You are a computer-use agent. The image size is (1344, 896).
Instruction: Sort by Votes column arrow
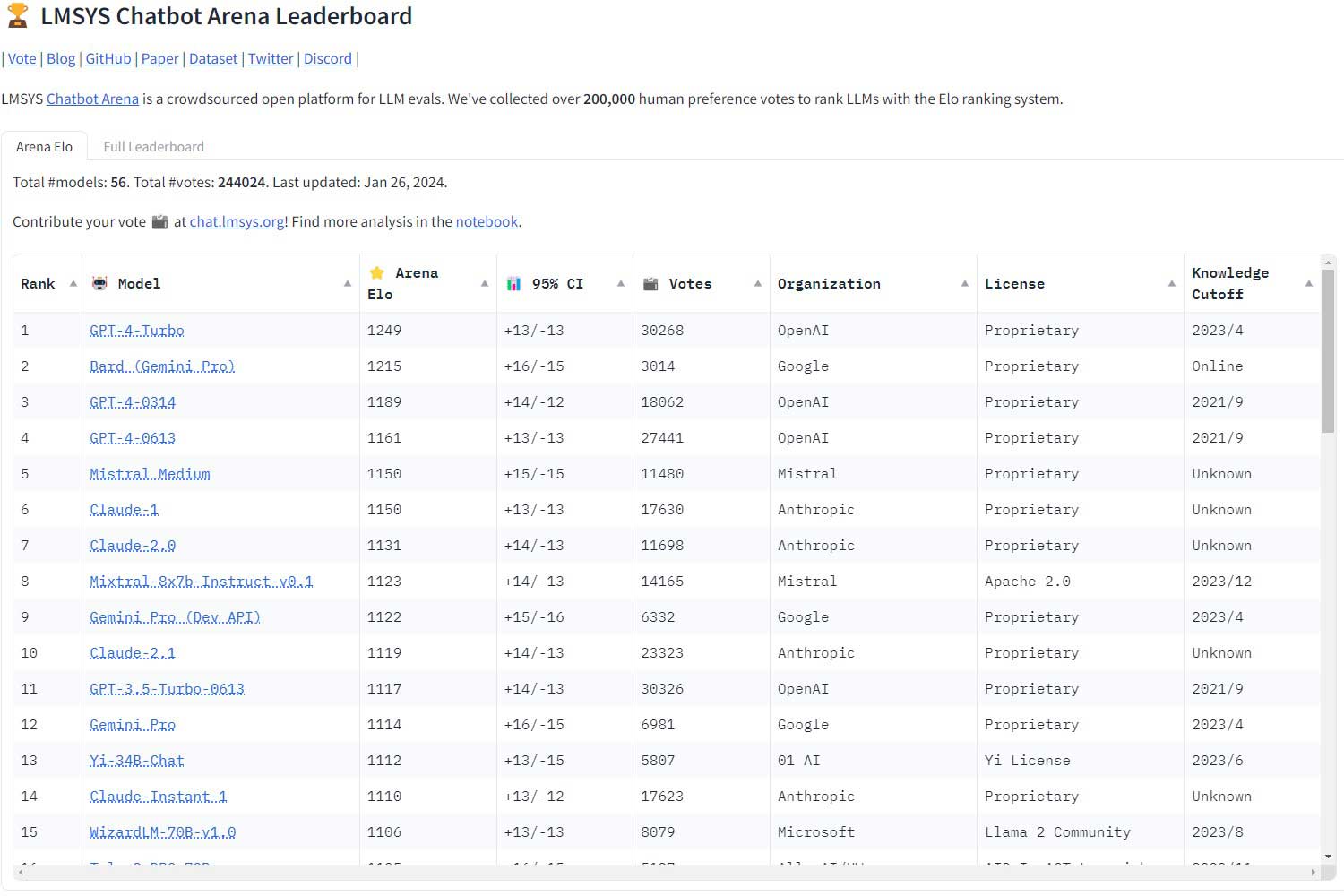[x=758, y=283]
